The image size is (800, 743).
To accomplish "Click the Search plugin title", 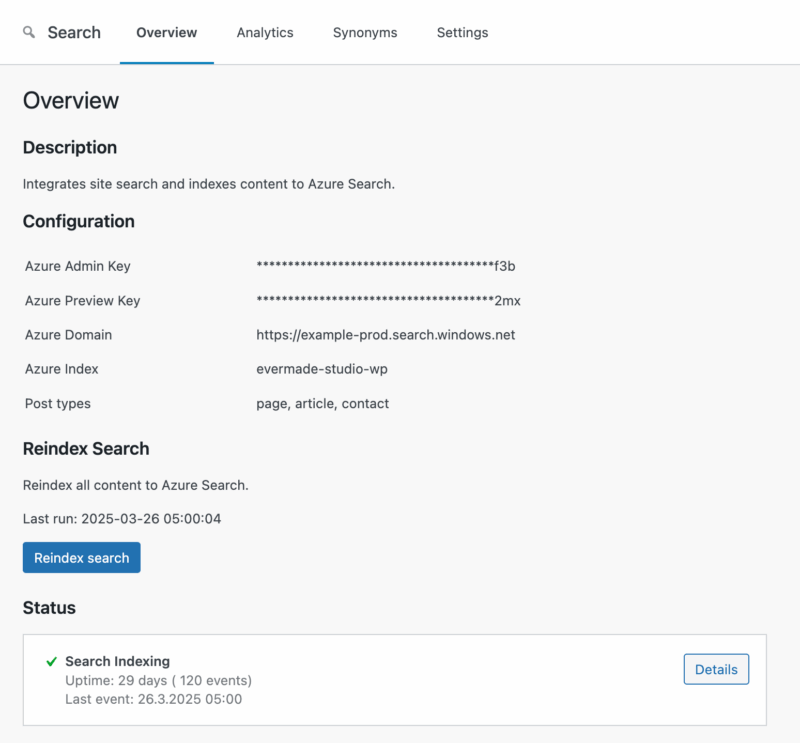I will 74,33.
